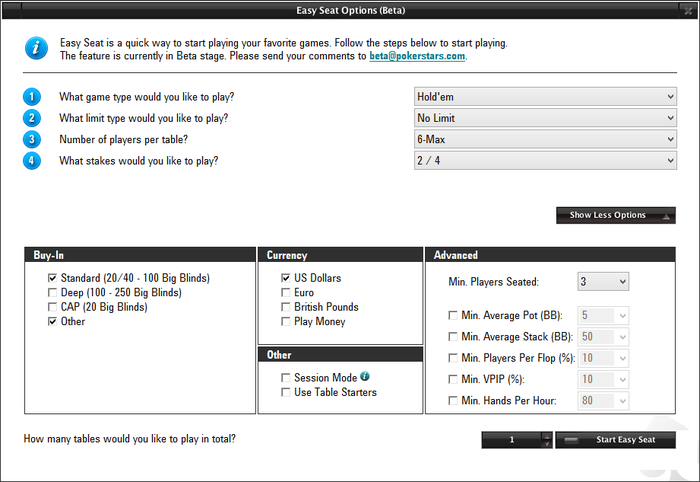
Task: Click the Session Mode info icon
Action: tap(365, 376)
